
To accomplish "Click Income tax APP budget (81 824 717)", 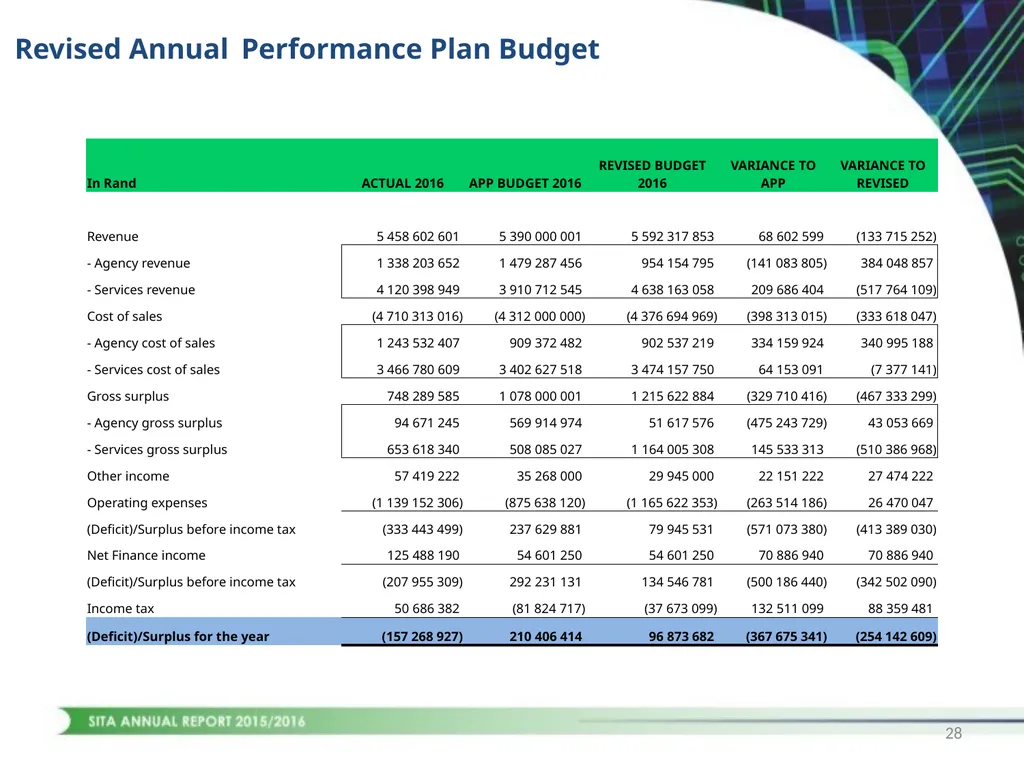I will point(549,609).
